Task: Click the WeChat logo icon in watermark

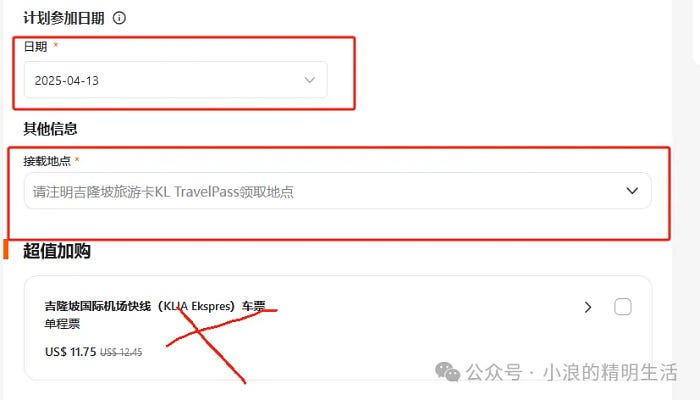Action: pyautogui.click(x=448, y=372)
